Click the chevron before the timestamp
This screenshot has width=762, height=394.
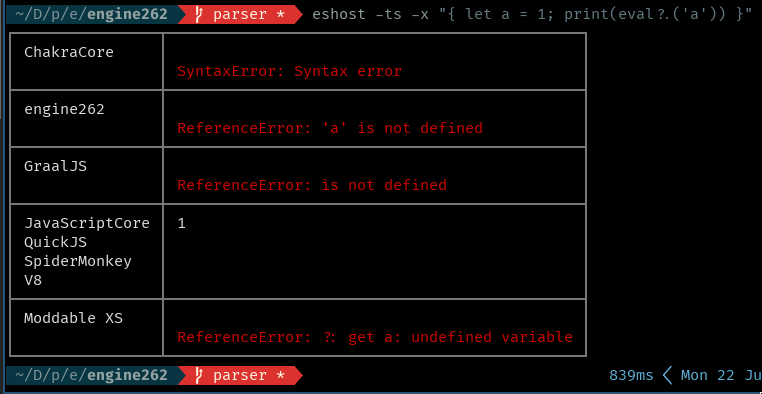pyautogui.click(x=667, y=376)
